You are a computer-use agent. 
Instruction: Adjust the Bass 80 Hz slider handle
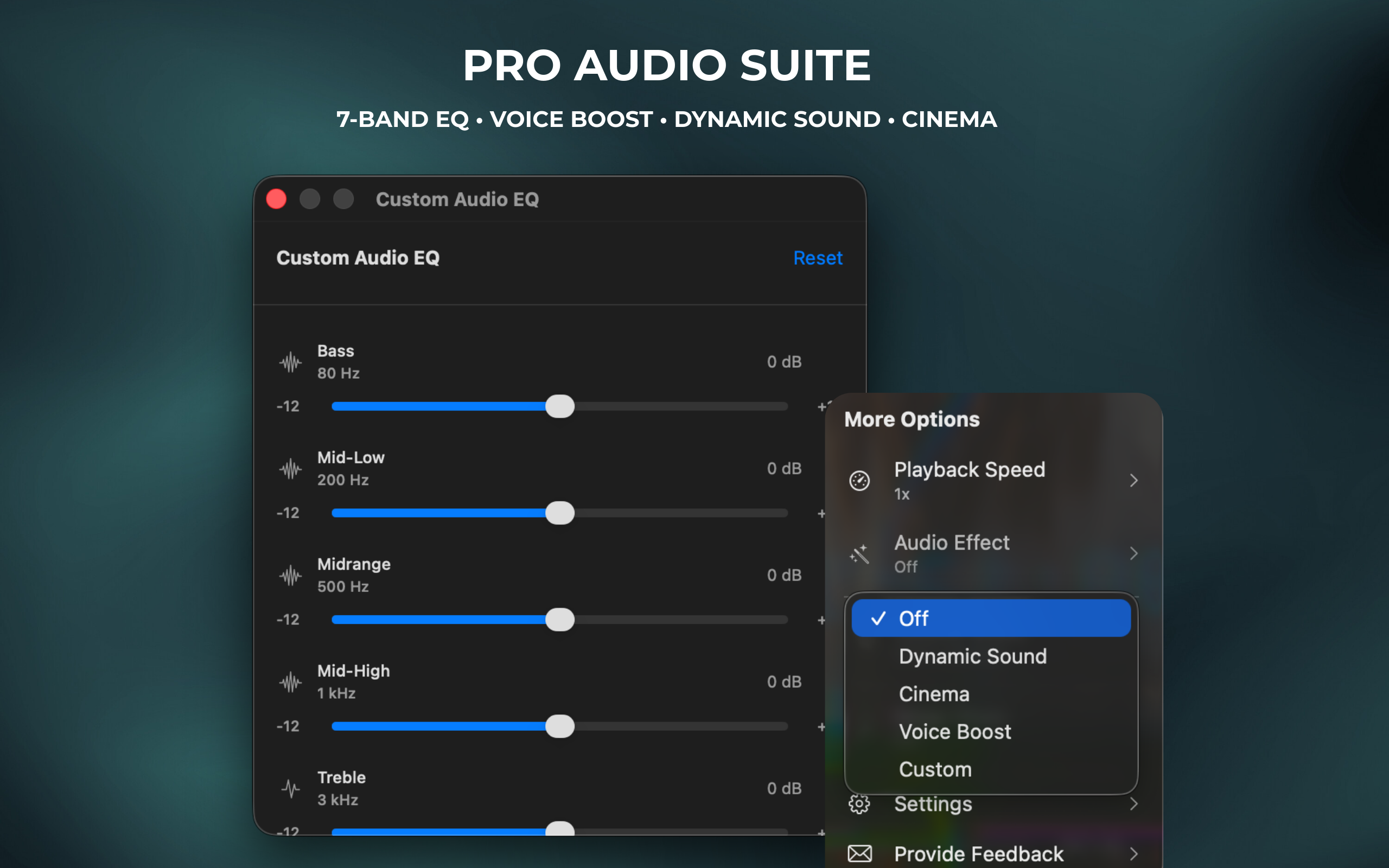pos(559,406)
